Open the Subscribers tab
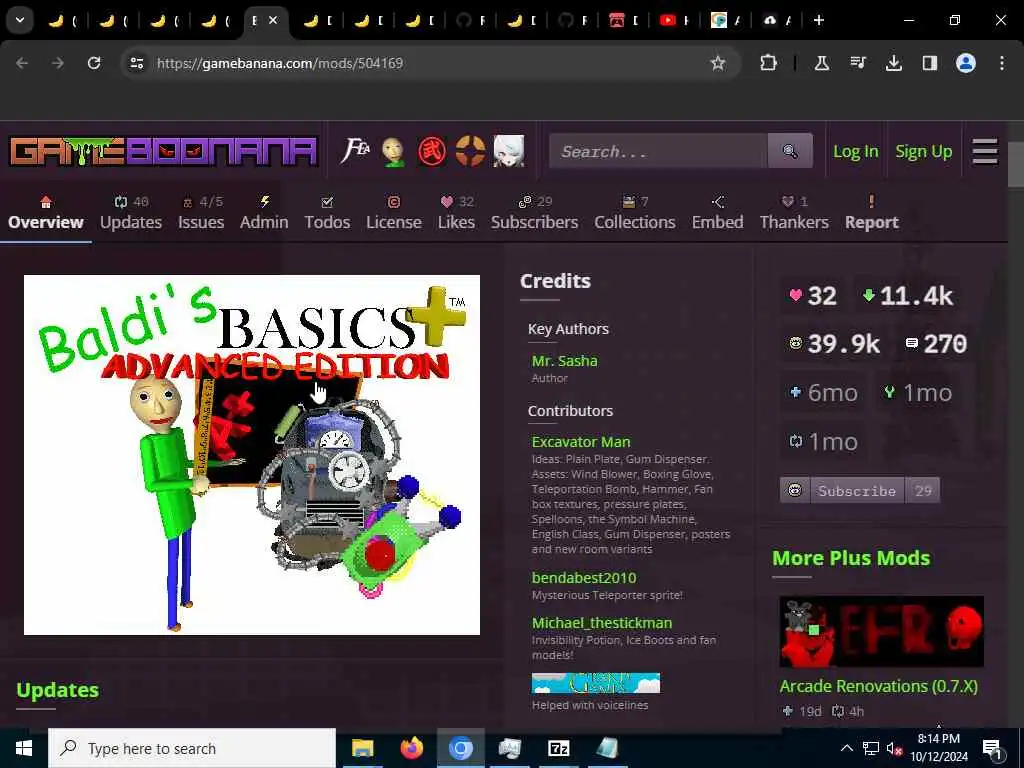The image size is (1024, 768). pos(534,213)
